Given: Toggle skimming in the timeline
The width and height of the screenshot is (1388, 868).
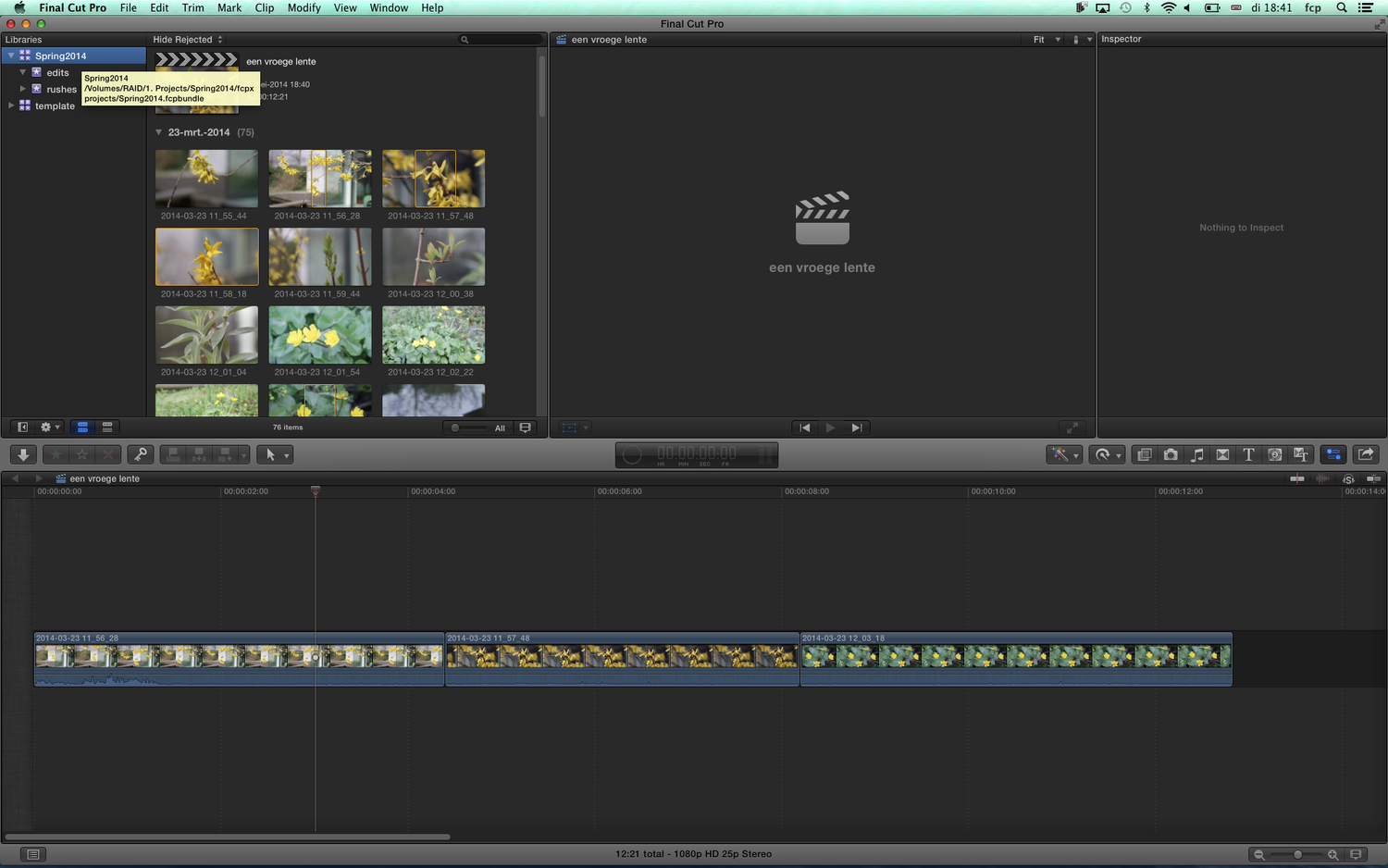Looking at the screenshot, I should tap(1297, 478).
